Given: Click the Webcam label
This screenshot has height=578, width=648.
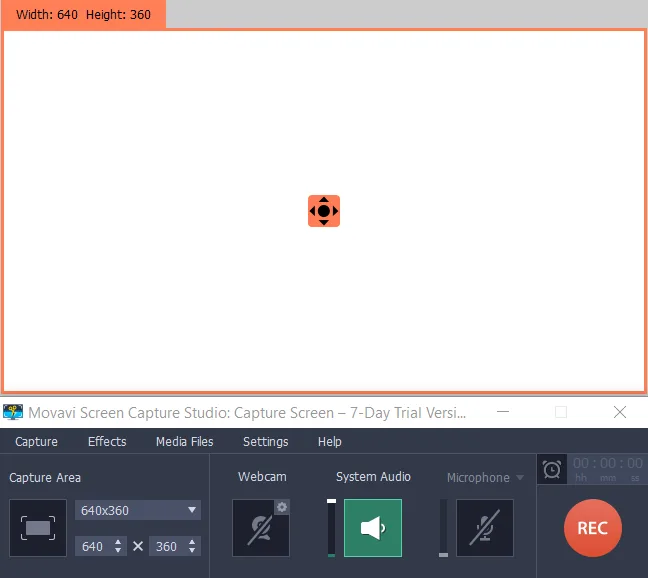Looking at the screenshot, I should (x=262, y=476).
